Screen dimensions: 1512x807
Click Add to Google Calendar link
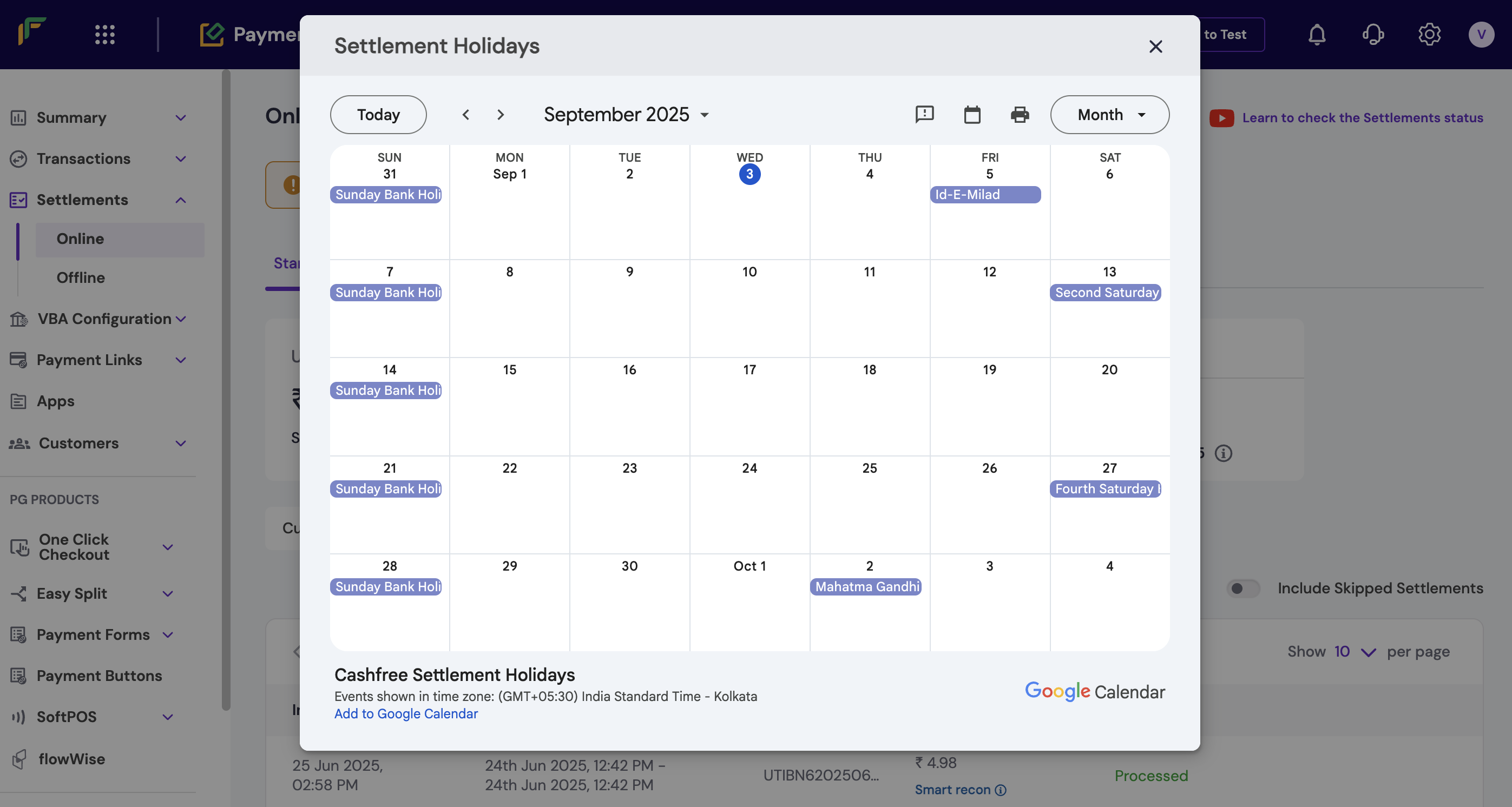click(405, 714)
